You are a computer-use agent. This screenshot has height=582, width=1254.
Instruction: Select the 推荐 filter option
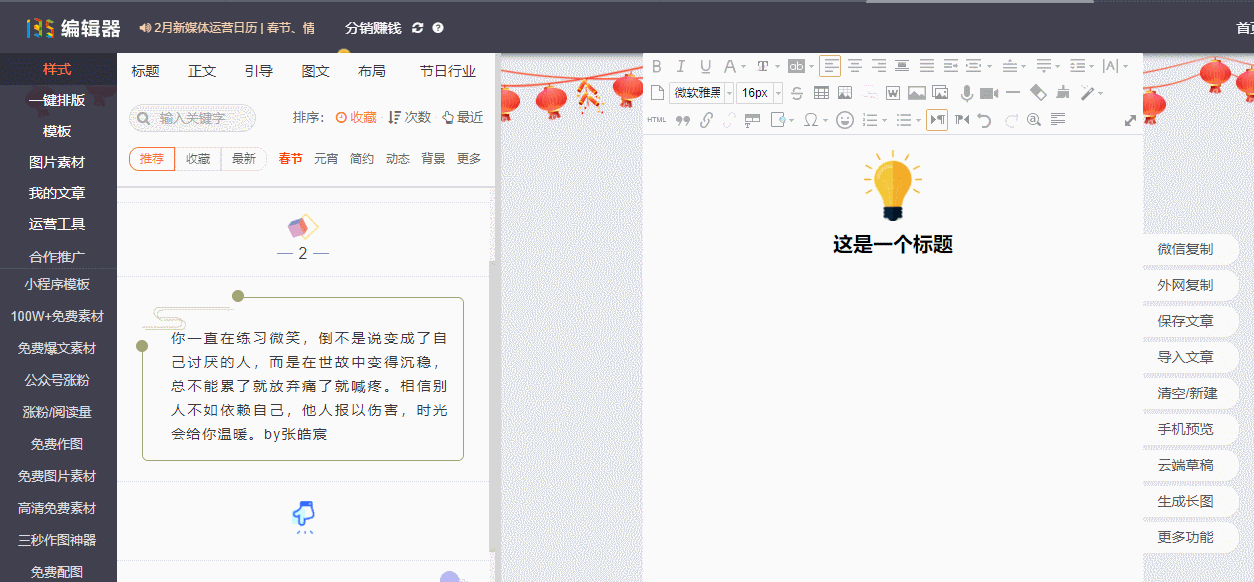[x=152, y=159]
